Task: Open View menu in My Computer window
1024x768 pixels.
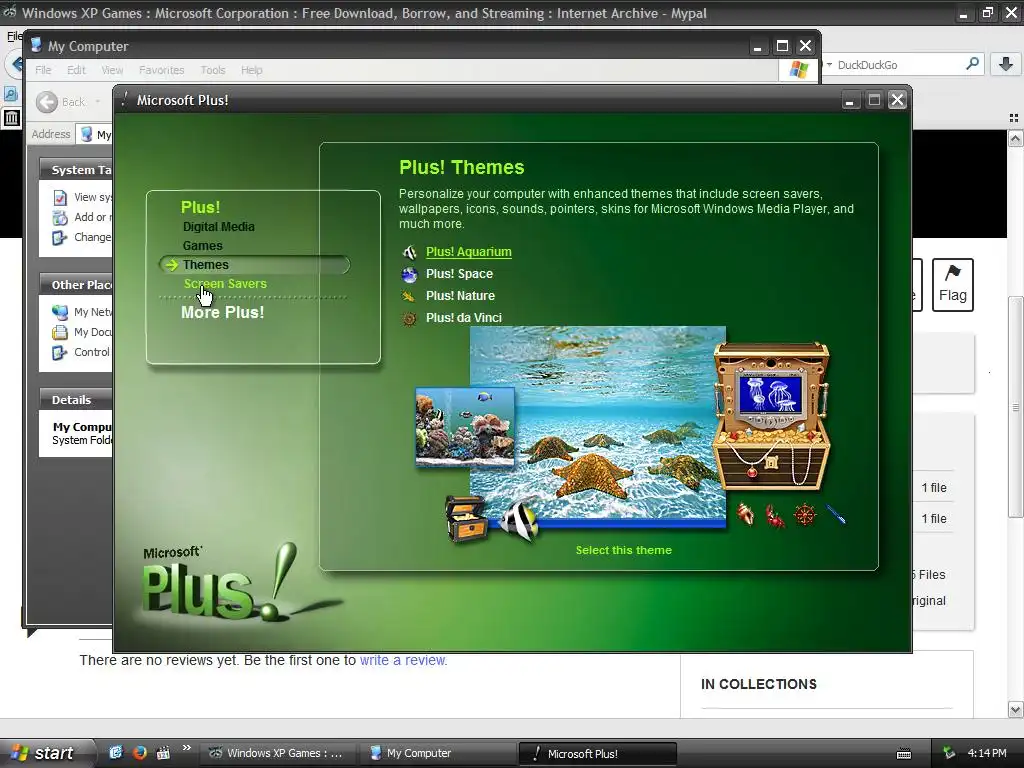Action: coord(112,70)
